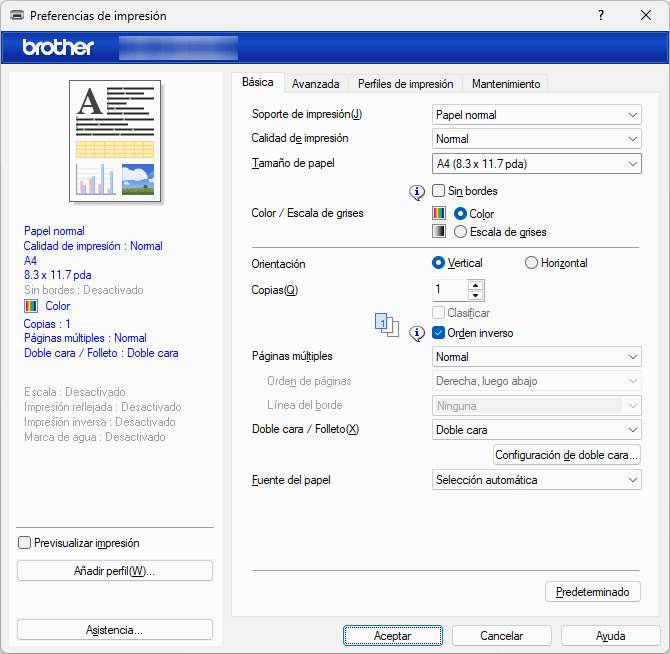Click the printer icon in title bar
670x654 pixels.
point(17,16)
